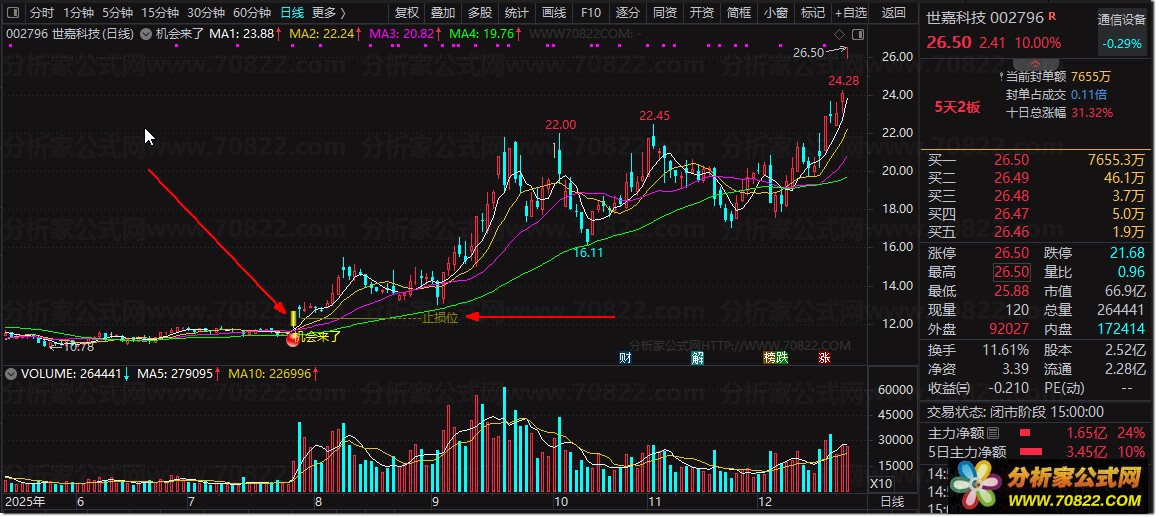
Task: Click the 机会来了 red signal ball
Action: 292,339
